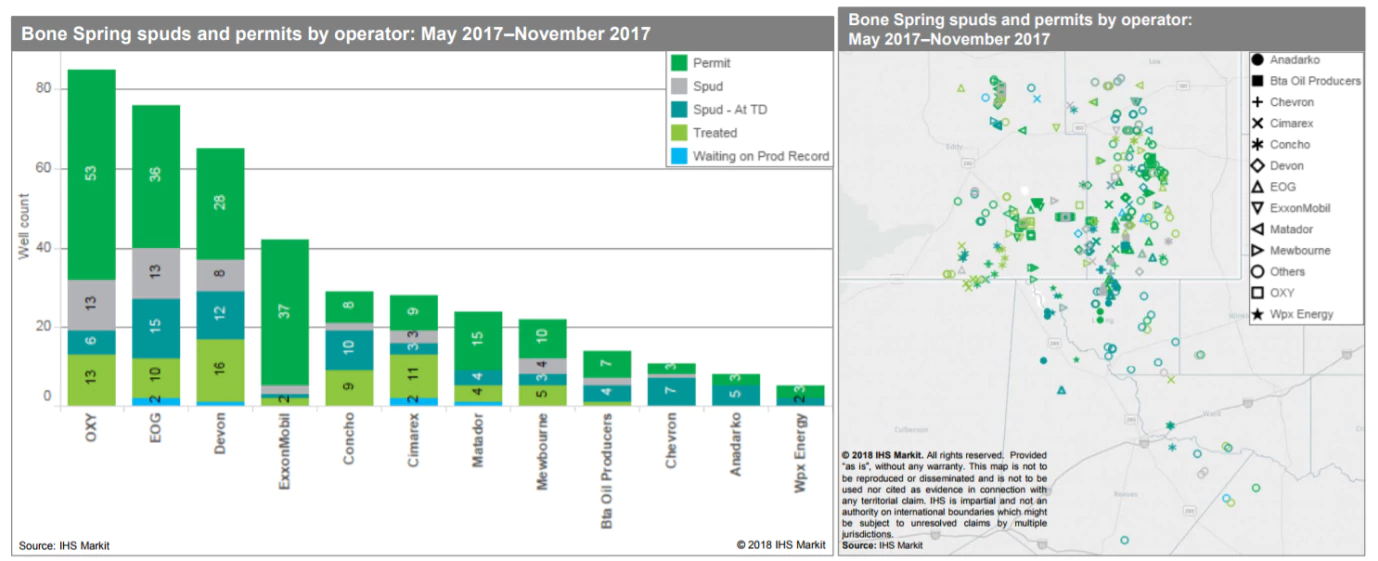Click the Permit green legend swatch
This screenshot has height=561, width=1378.
[678, 63]
